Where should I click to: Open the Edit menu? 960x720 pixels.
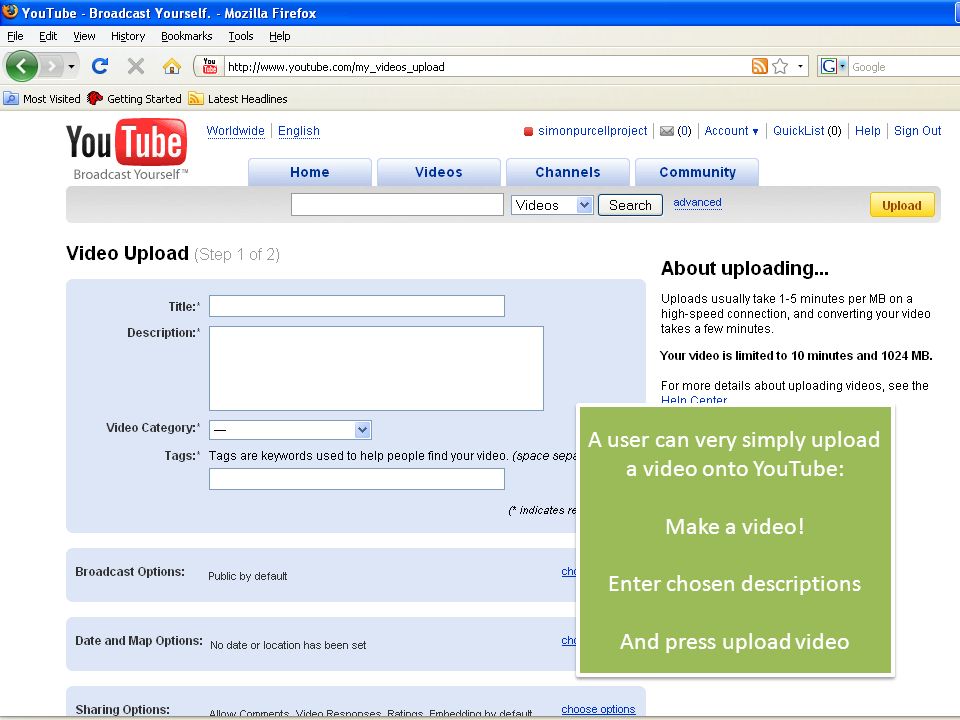coord(48,36)
